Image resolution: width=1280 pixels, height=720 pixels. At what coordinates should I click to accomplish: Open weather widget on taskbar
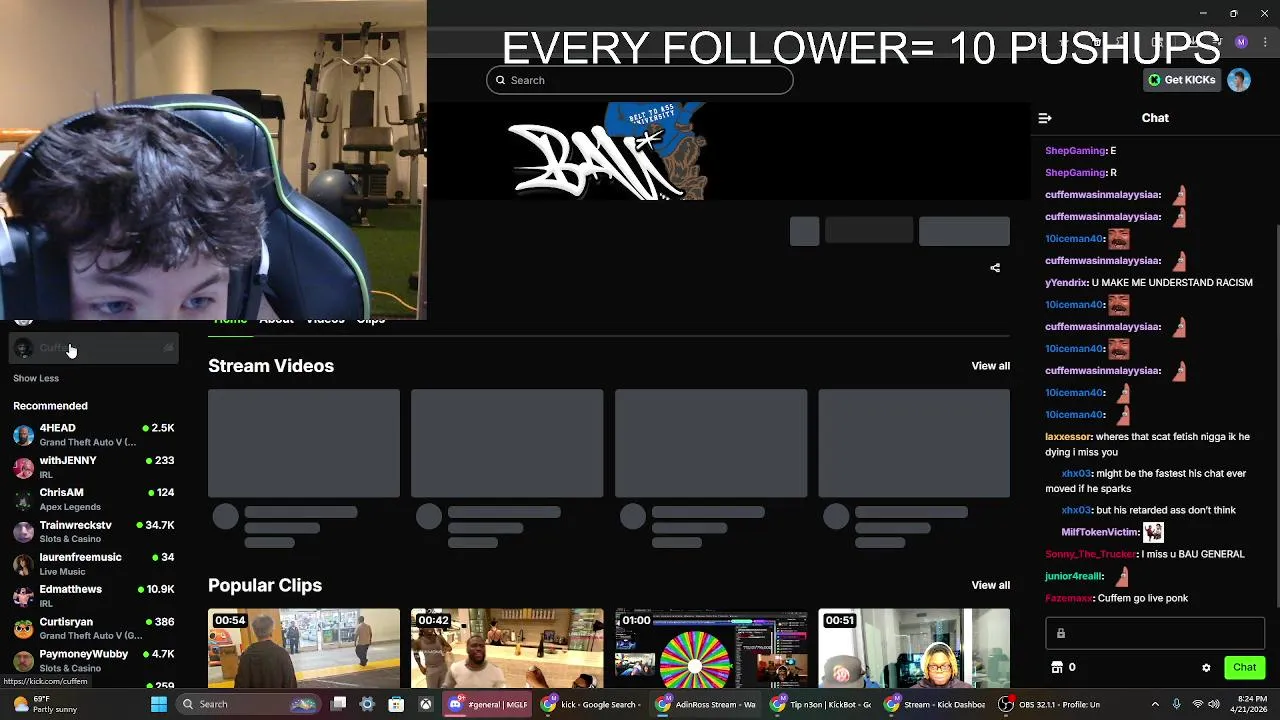[x=47, y=704]
